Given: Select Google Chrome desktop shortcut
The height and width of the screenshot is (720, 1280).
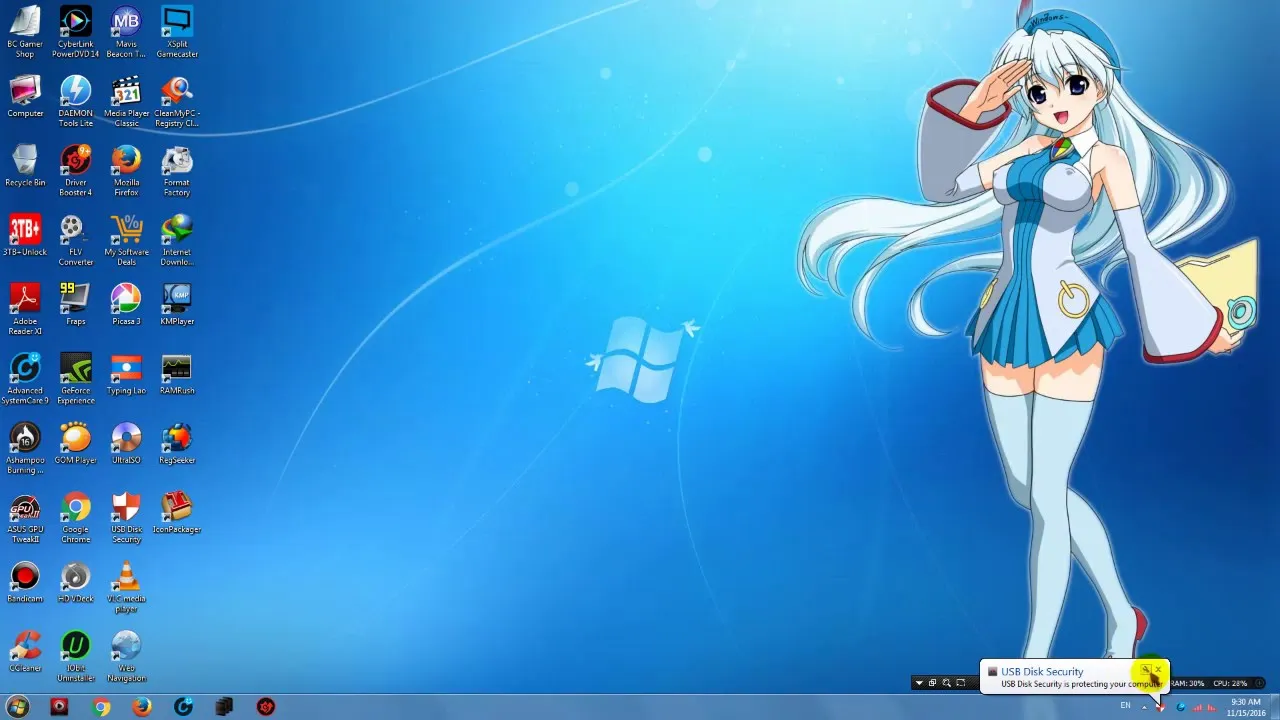Looking at the screenshot, I should tap(76, 517).
